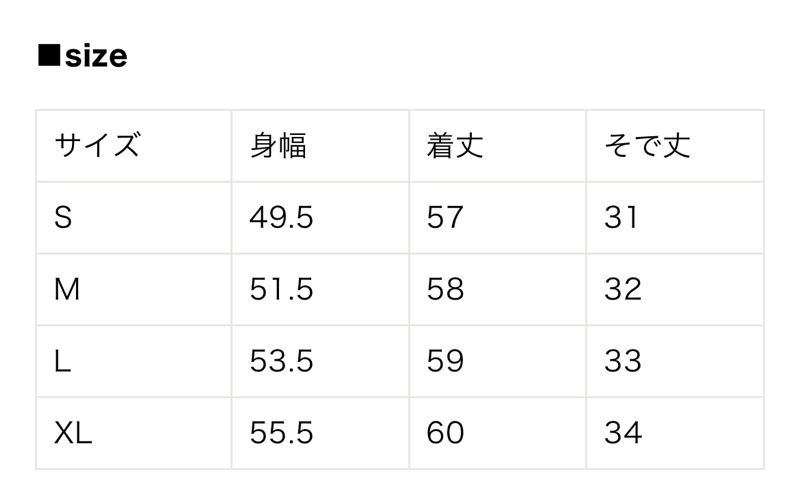Click the そで丈 column header
Image resolution: width=800 pixels, height=501 pixels.
pos(647,146)
